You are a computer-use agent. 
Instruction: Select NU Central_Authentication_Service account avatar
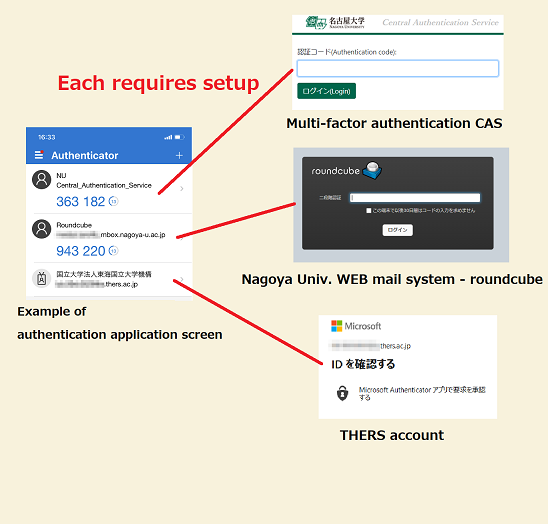42,179
